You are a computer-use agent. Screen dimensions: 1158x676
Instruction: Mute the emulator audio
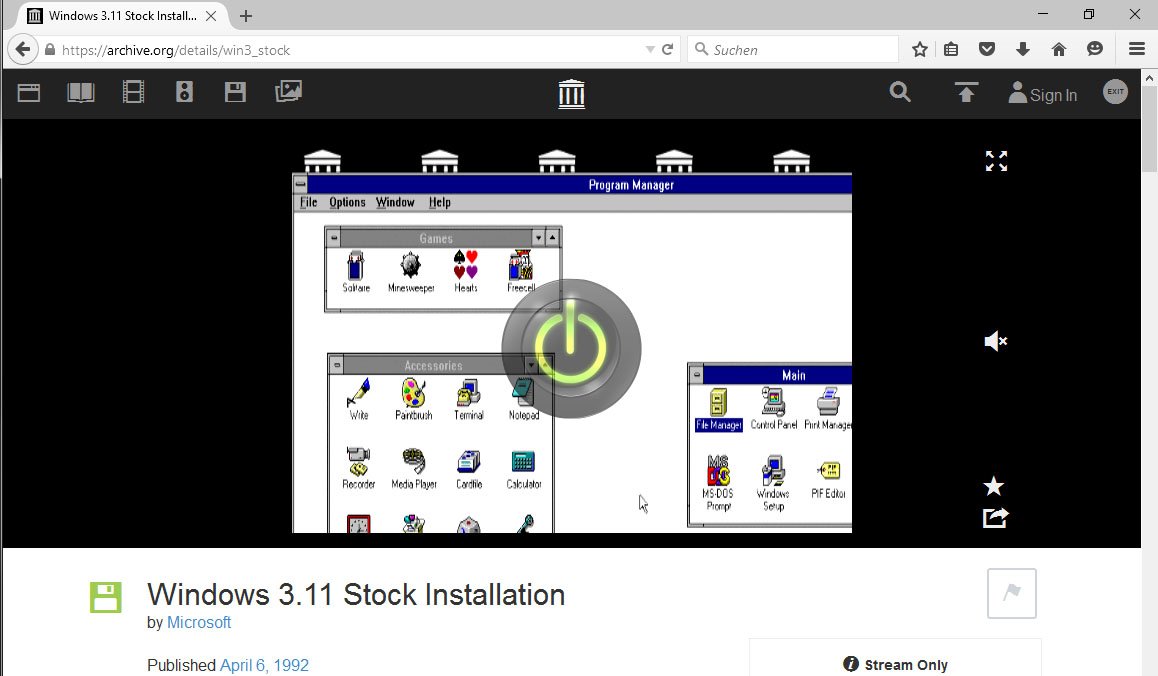[x=994, y=341]
